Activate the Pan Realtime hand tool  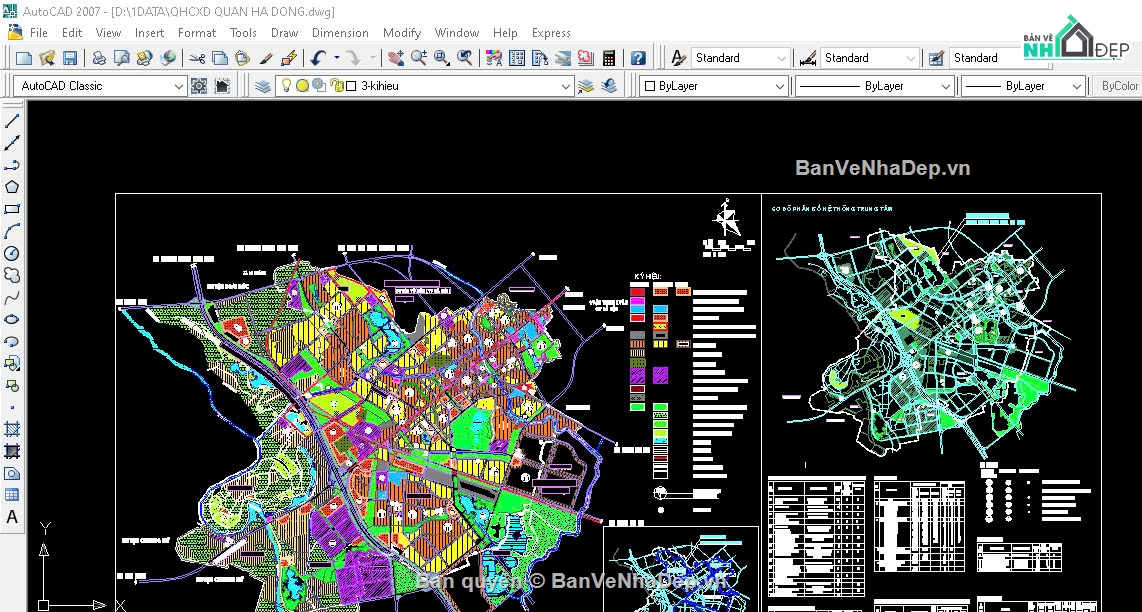click(396, 59)
